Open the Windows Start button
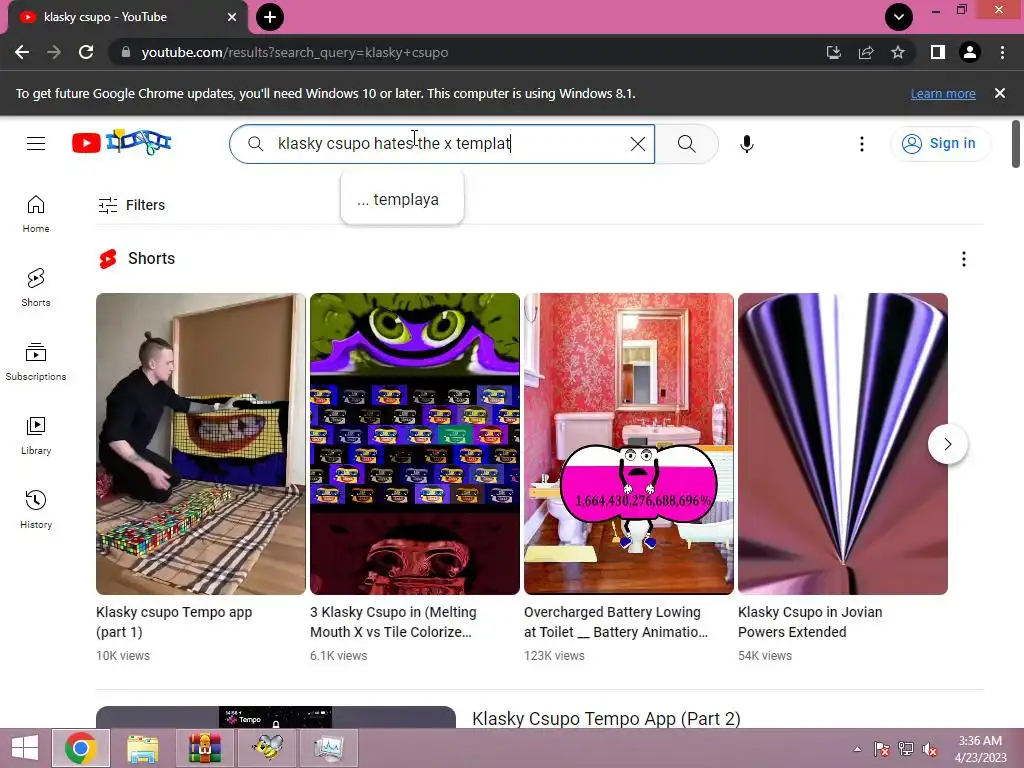The image size is (1024, 768). click(x=25, y=748)
